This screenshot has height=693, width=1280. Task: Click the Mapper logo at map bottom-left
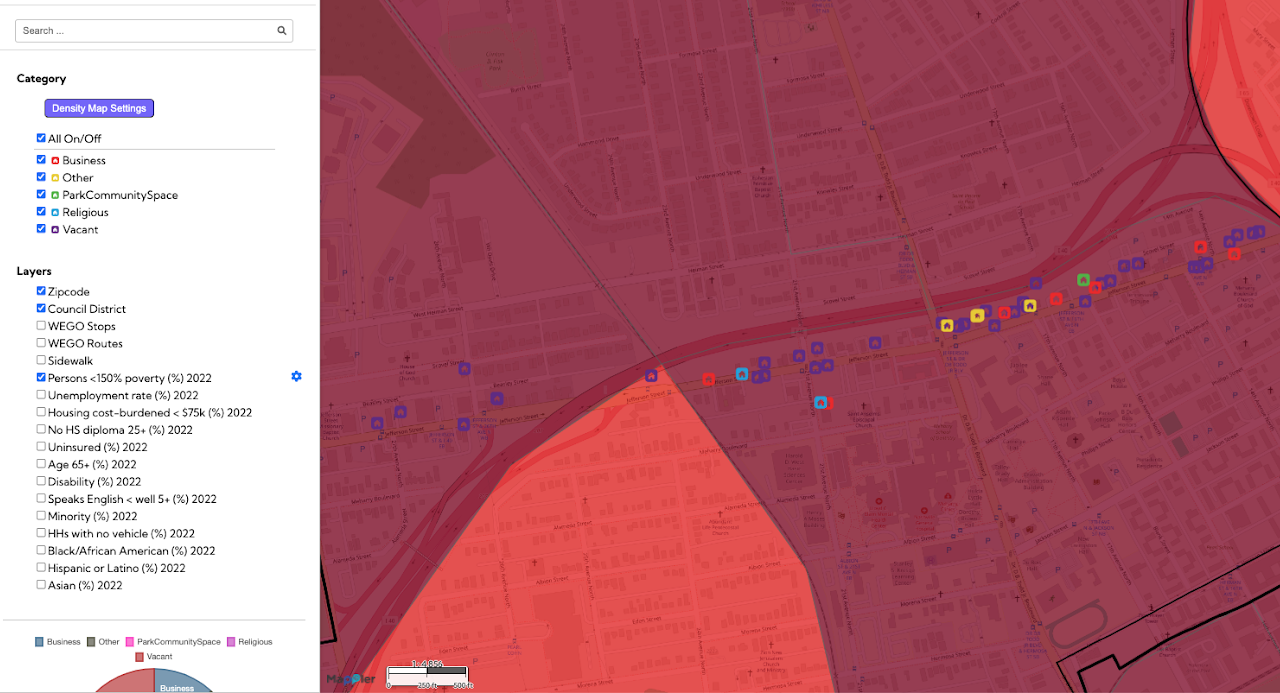pos(350,678)
